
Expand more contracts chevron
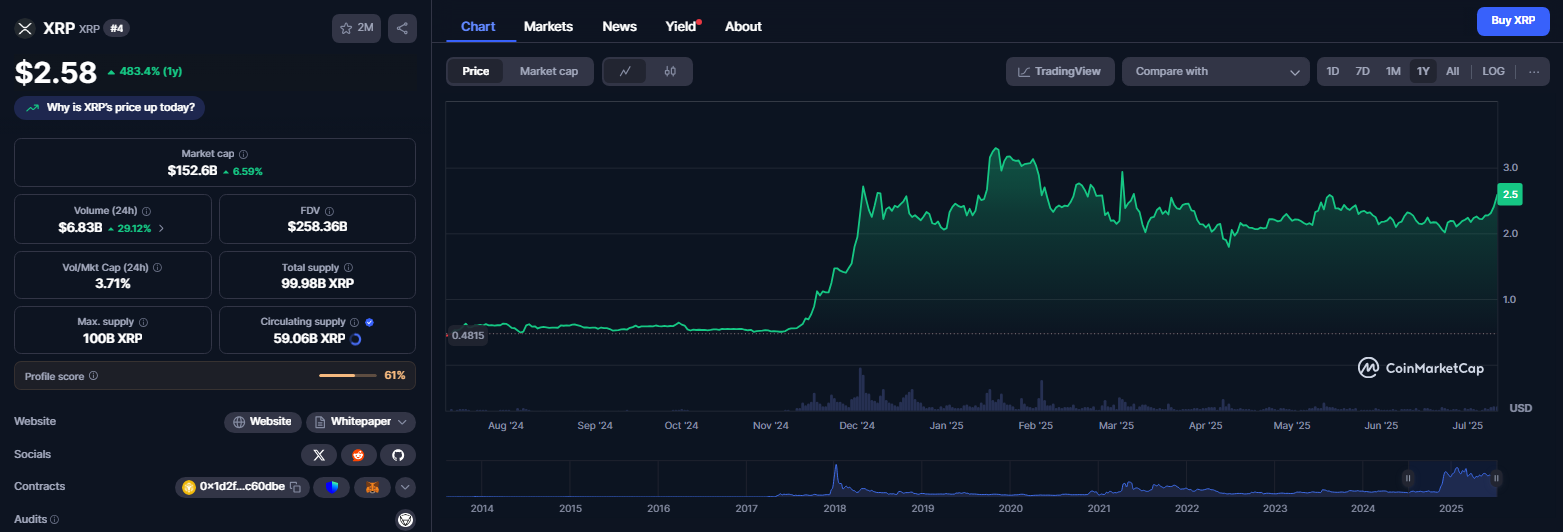405,487
